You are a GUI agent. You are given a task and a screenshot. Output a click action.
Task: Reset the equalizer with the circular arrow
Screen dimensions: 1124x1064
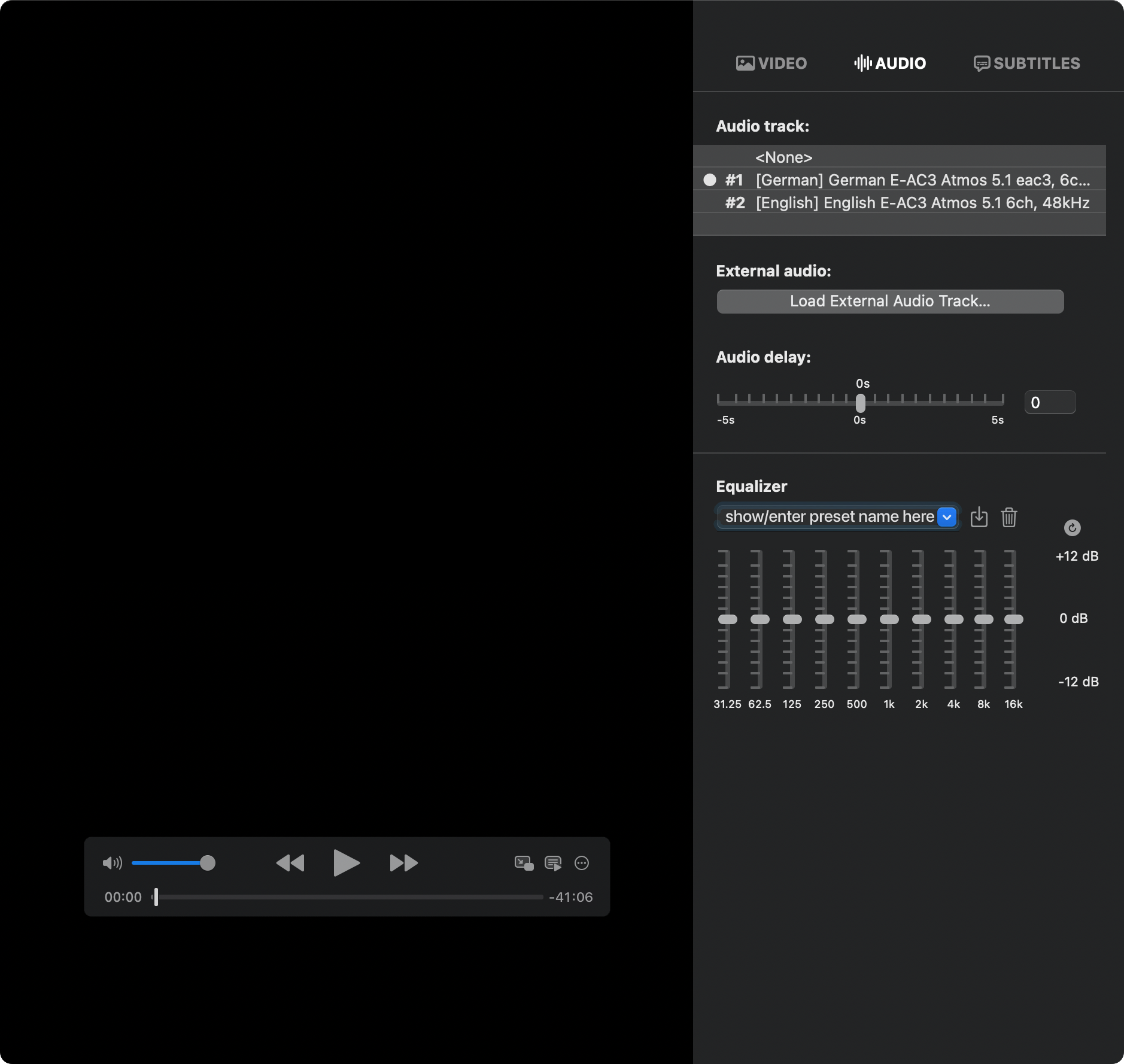tap(1073, 528)
